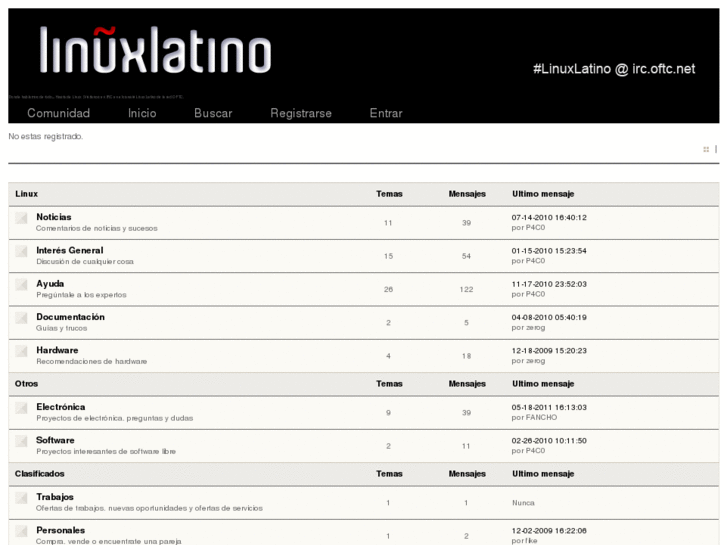
Task: Click the Ayuda forum status icon
Action: (x=21, y=285)
